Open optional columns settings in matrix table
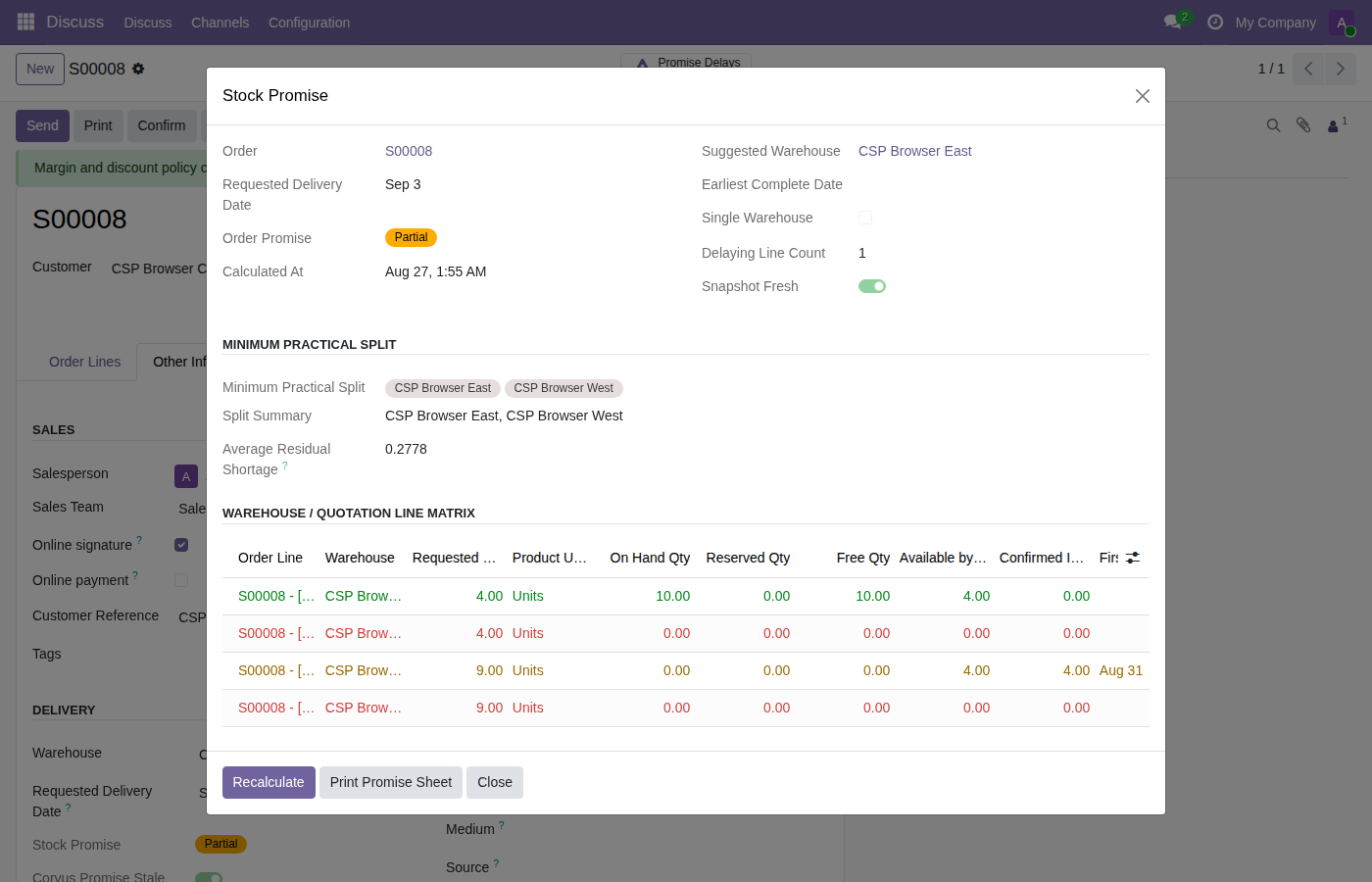This screenshot has width=1372, height=882. 1133,558
